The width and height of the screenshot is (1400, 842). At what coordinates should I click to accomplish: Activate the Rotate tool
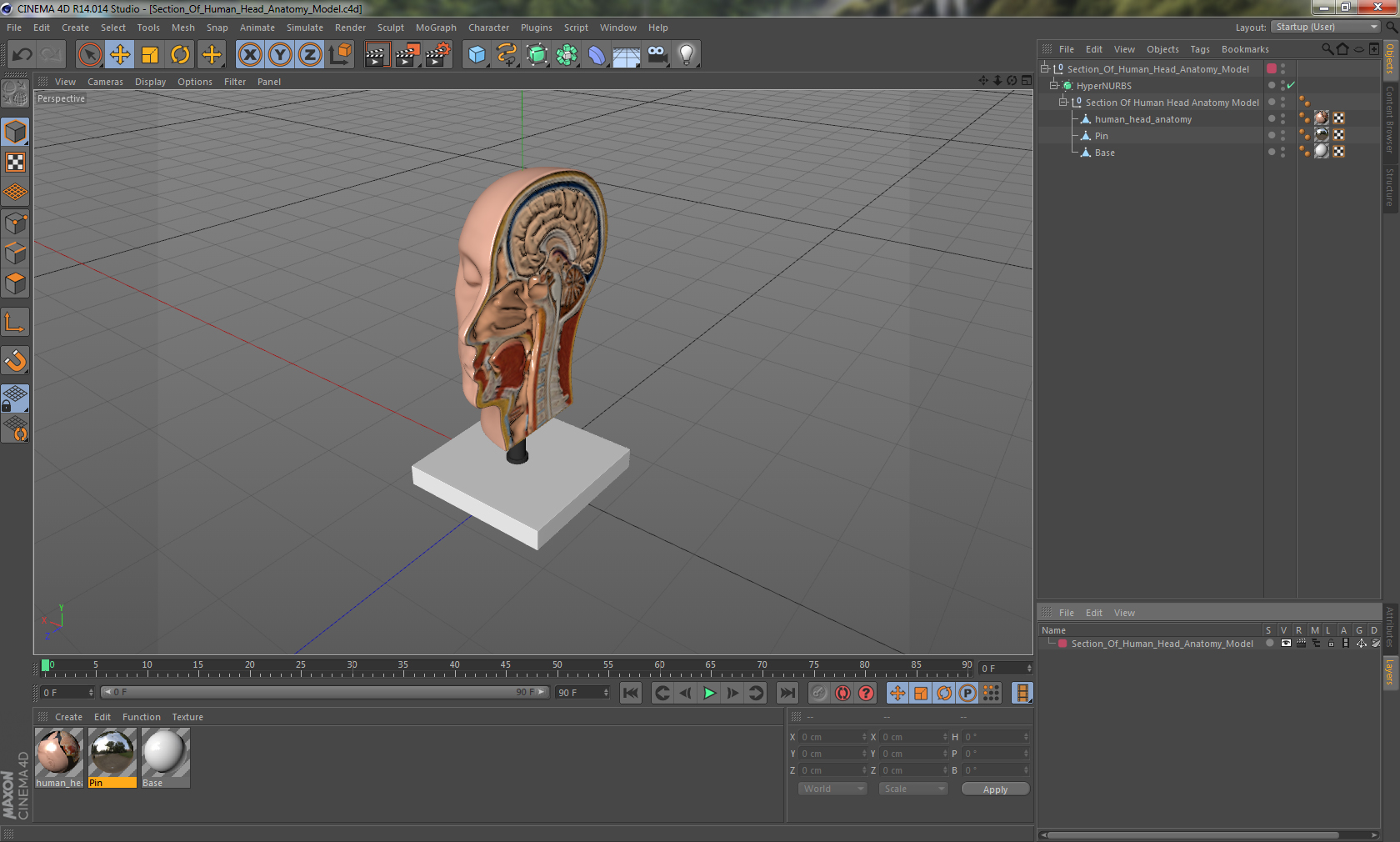tap(180, 55)
